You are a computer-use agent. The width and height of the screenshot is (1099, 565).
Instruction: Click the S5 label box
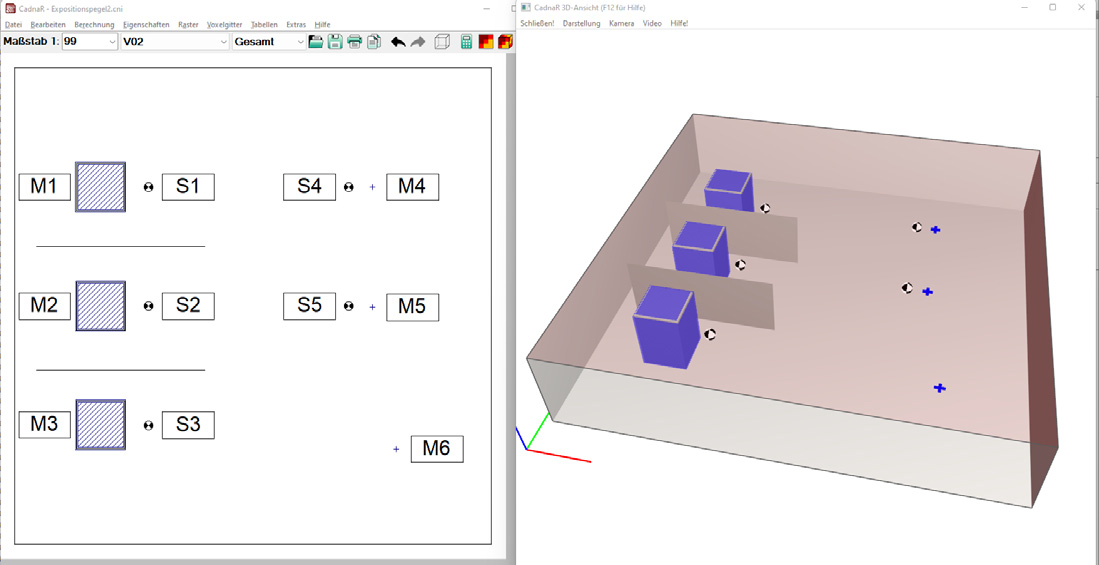point(309,306)
